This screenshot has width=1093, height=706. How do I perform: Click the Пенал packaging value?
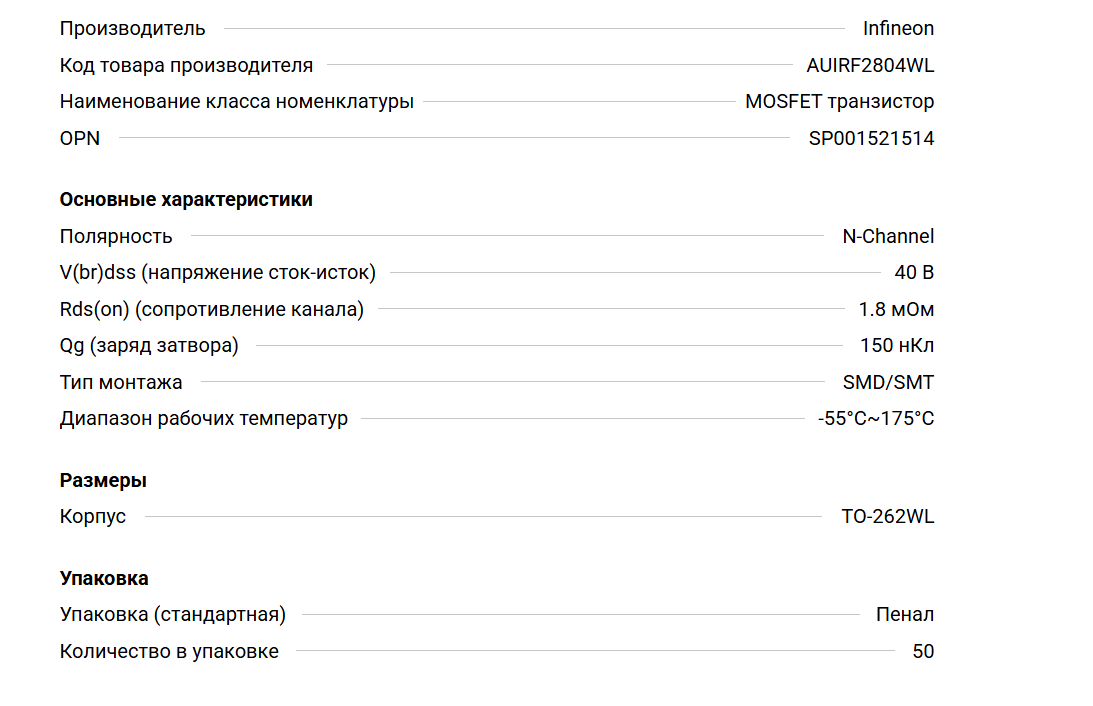pos(904,615)
